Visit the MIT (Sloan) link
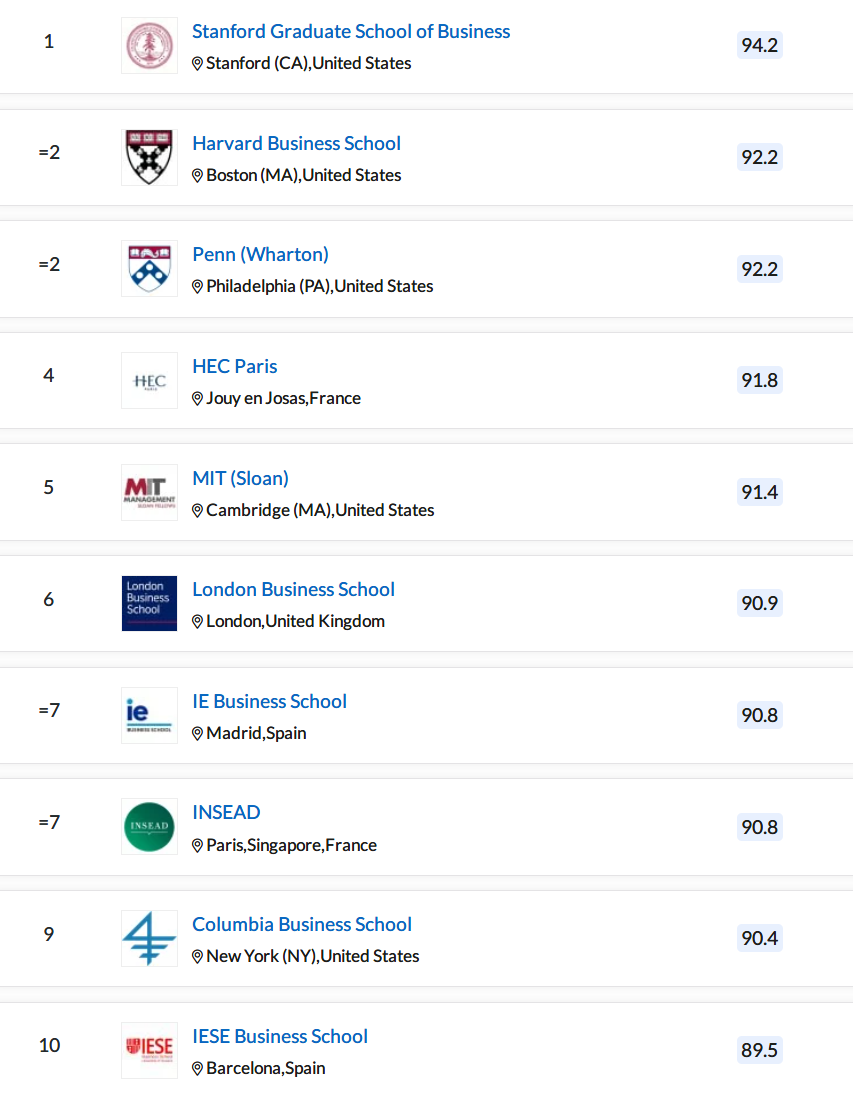Image resolution: width=853 pixels, height=1094 pixels. coord(240,478)
